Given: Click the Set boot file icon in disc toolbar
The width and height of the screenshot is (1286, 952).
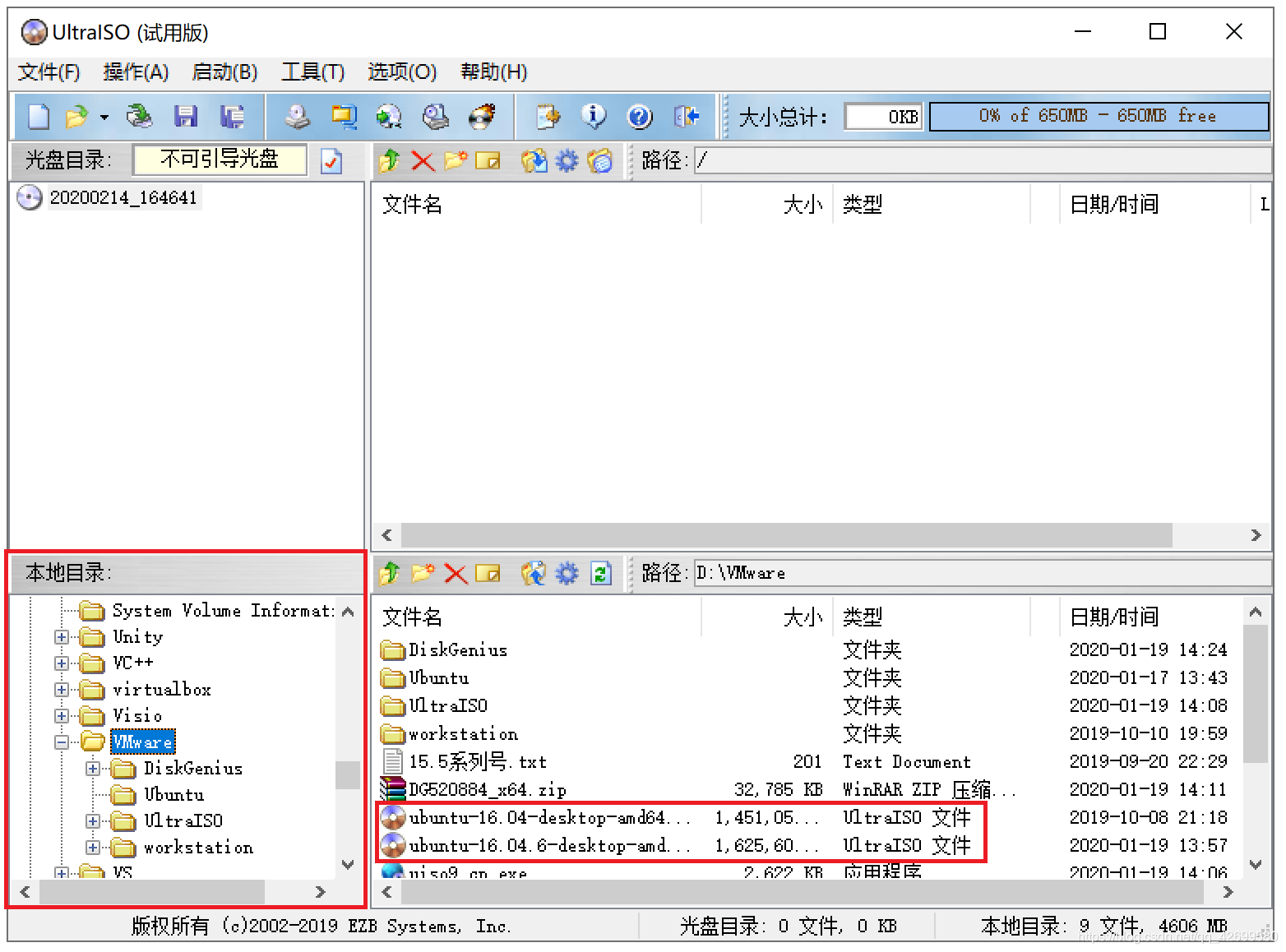Looking at the screenshot, I should coord(600,160).
